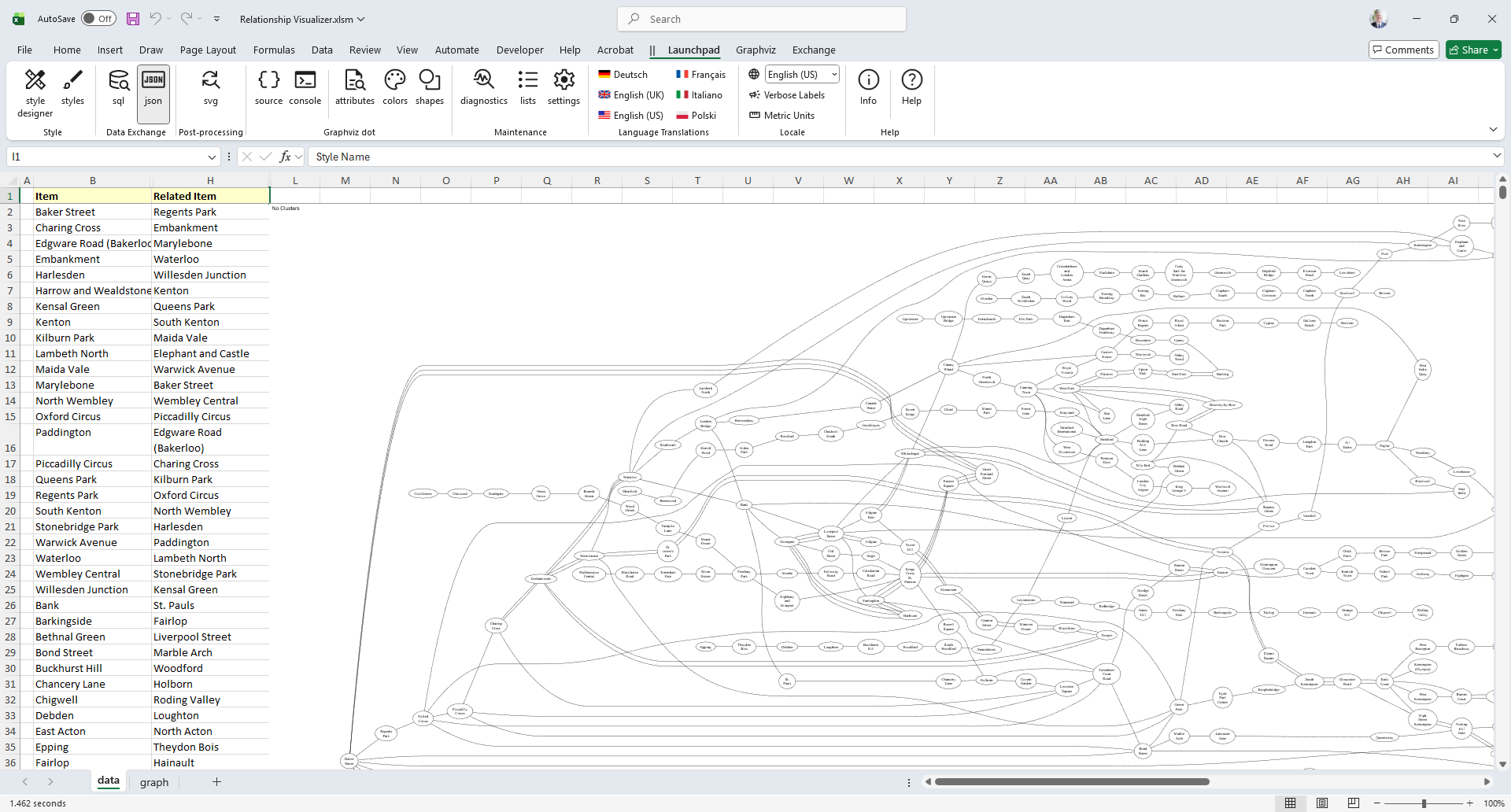Screen dimensions: 1511x812
Task: Select Deutsch language translation
Action: pos(623,75)
